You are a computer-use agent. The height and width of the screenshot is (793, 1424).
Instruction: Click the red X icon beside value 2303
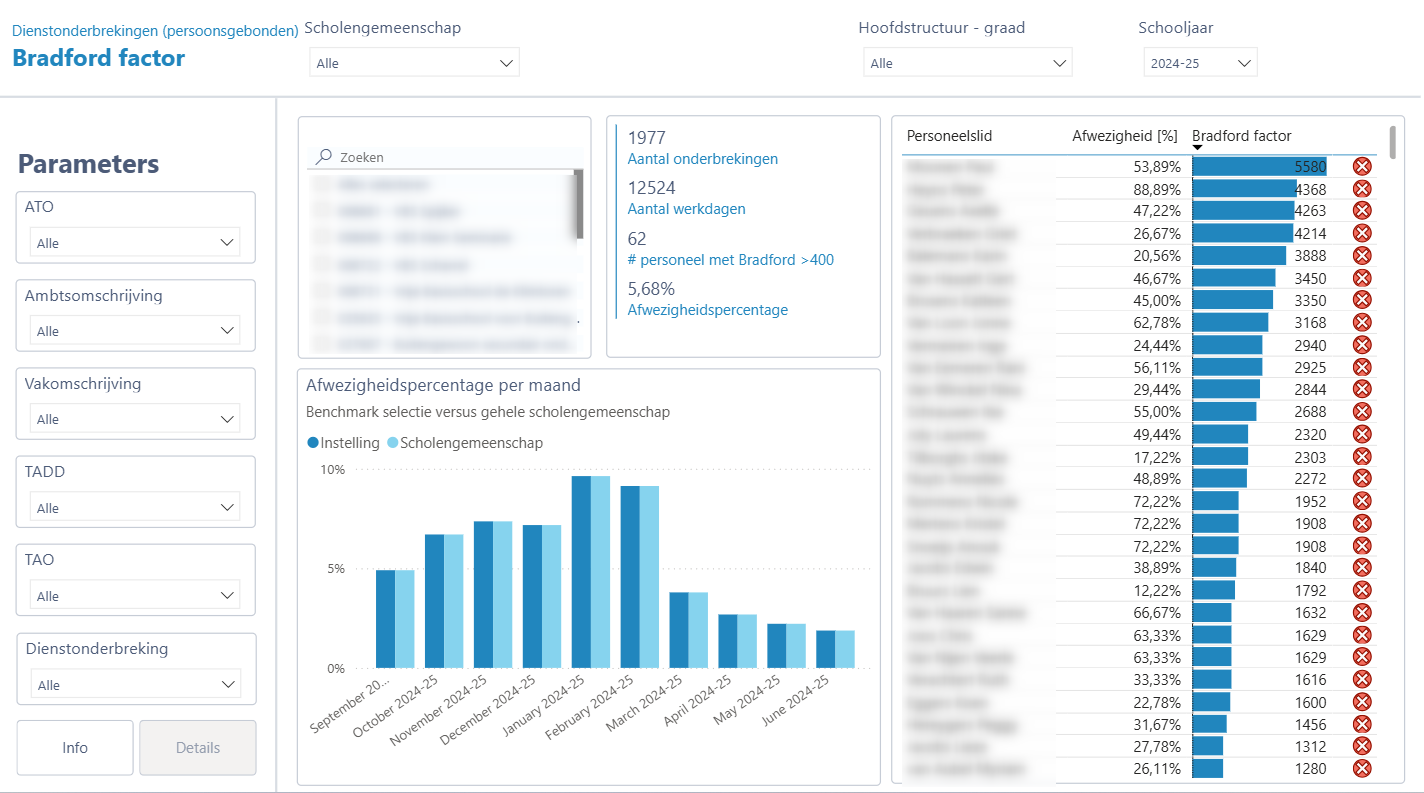(1361, 456)
